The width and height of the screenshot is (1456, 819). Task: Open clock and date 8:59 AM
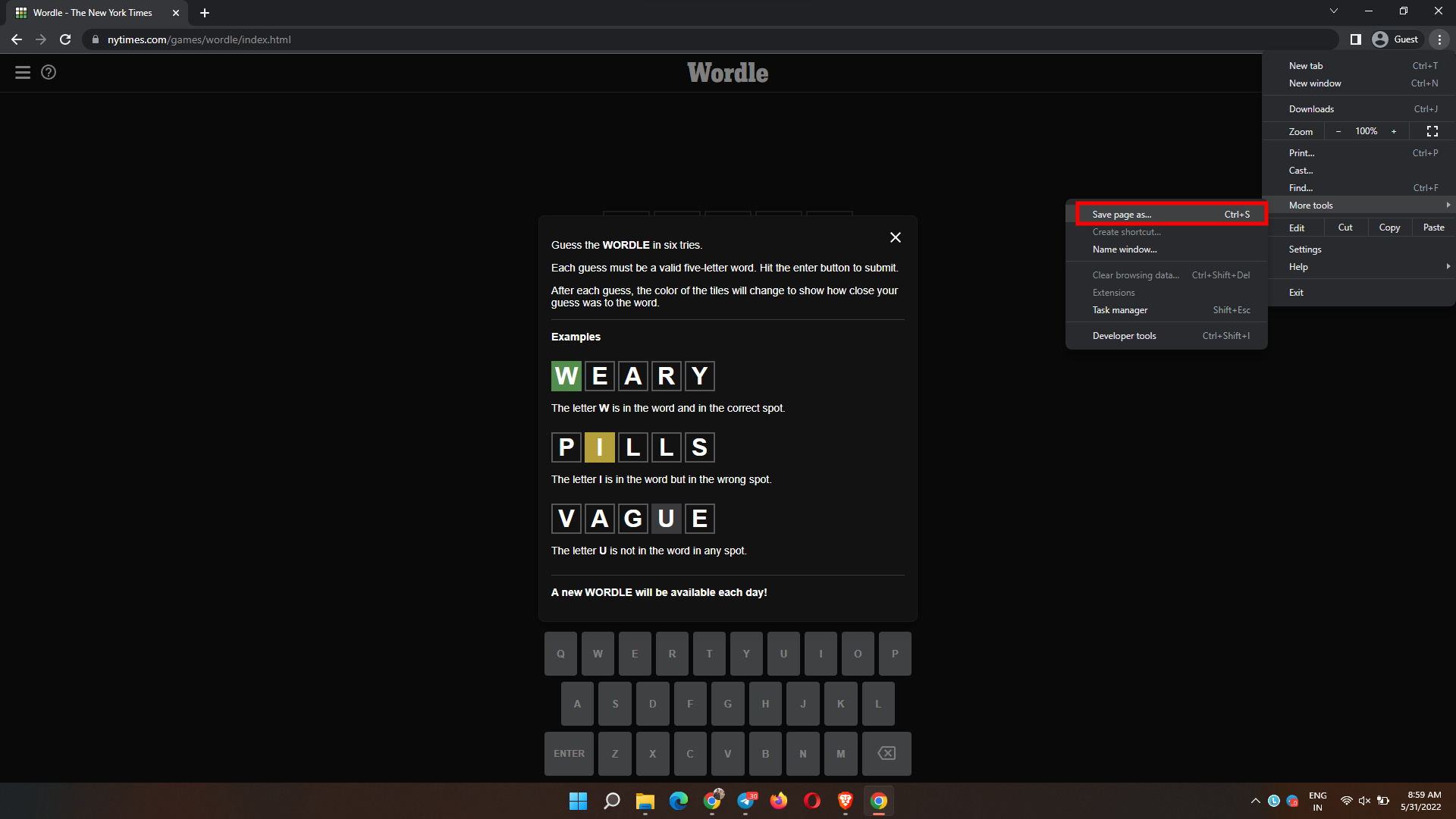[x=1421, y=801]
